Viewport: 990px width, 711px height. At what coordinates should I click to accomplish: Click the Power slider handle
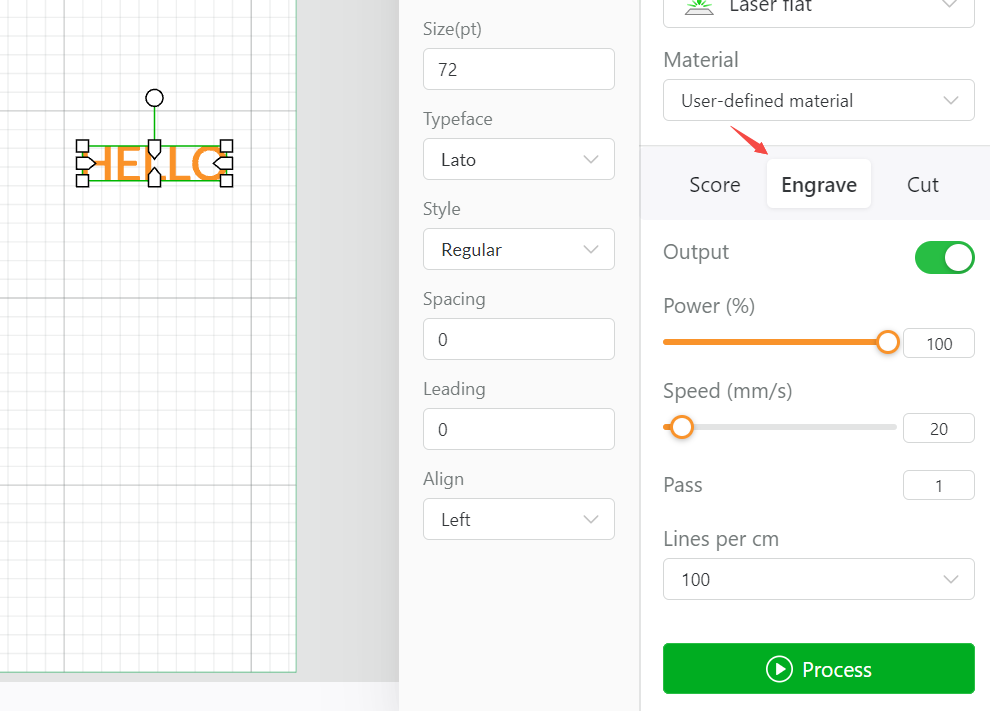pos(888,342)
